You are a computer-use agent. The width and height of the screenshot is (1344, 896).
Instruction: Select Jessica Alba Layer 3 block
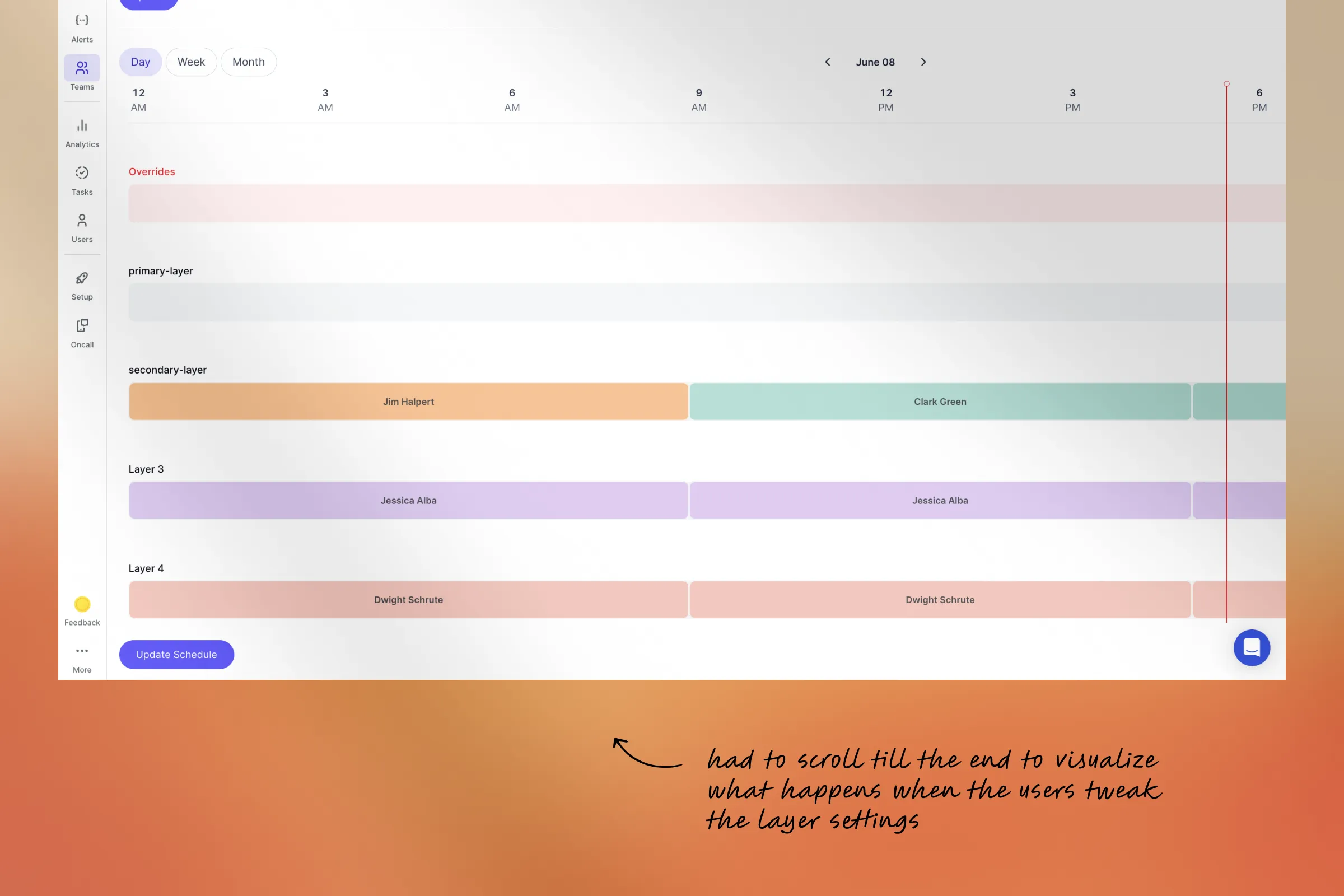pos(408,500)
